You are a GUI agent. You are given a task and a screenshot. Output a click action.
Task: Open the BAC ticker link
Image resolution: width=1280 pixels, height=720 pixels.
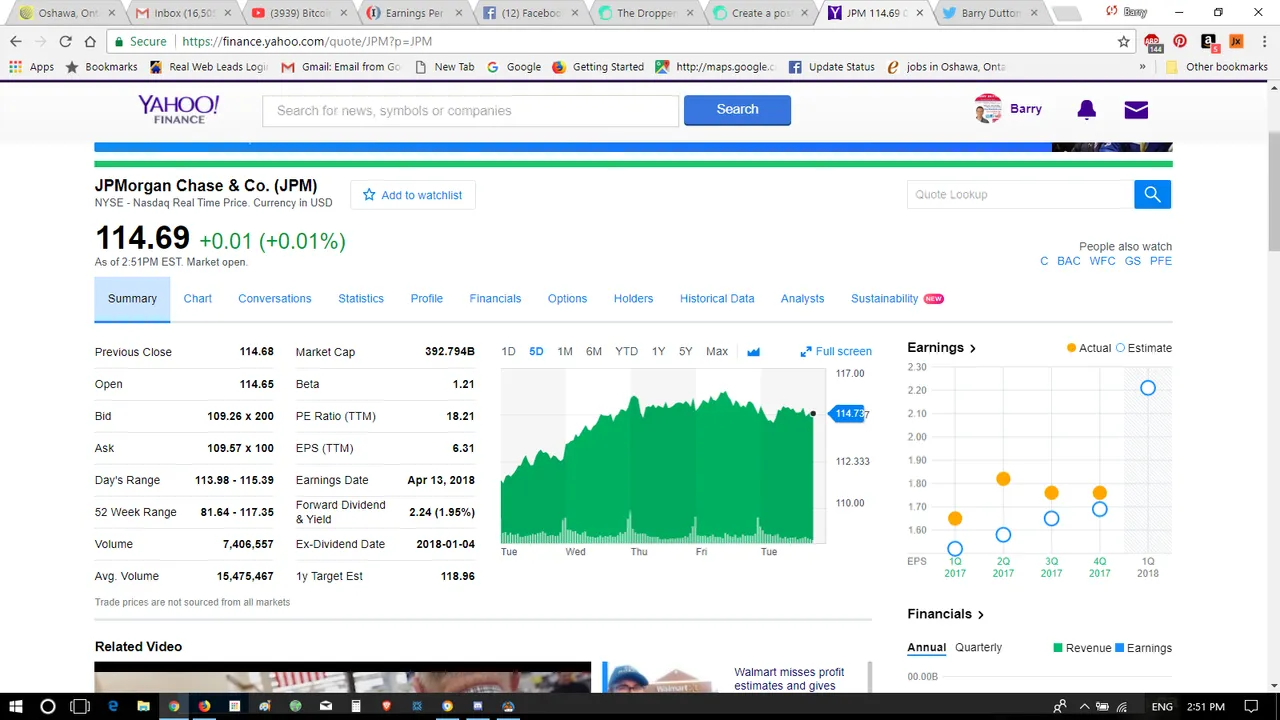tap(1069, 261)
